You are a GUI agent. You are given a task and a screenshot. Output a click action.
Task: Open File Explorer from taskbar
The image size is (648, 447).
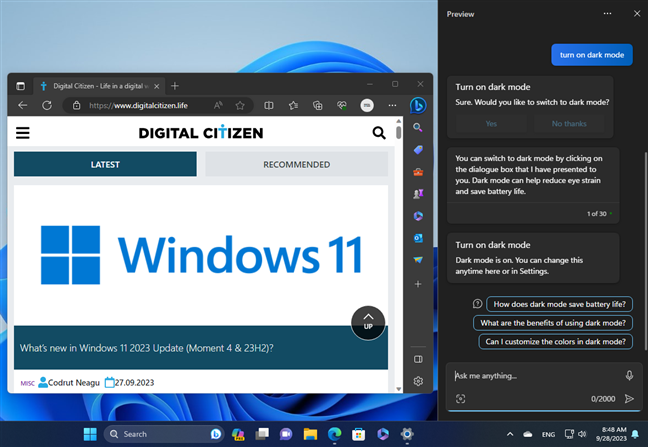310,434
